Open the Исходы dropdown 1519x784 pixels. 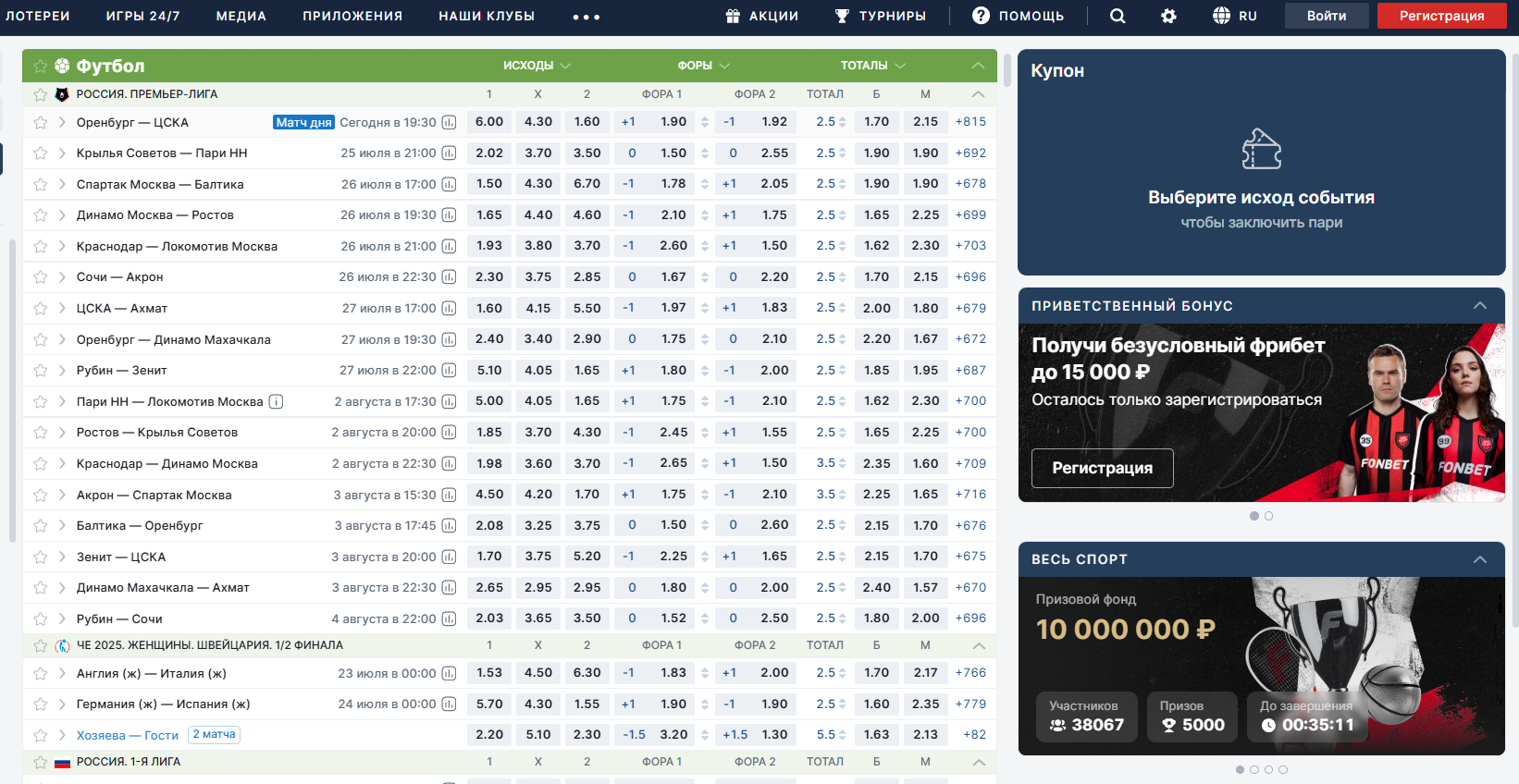click(x=537, y=66)
